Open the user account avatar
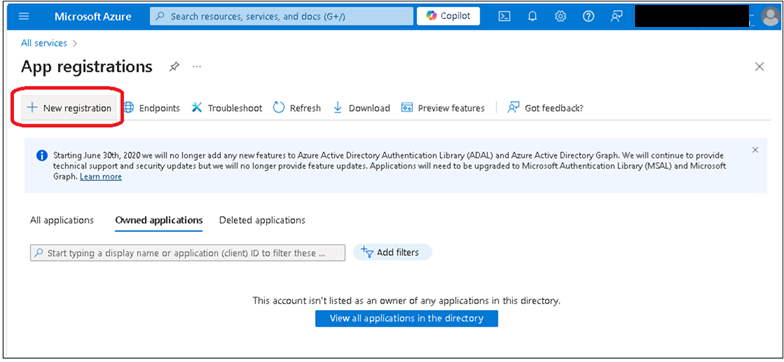 click(x=770, y=16)
